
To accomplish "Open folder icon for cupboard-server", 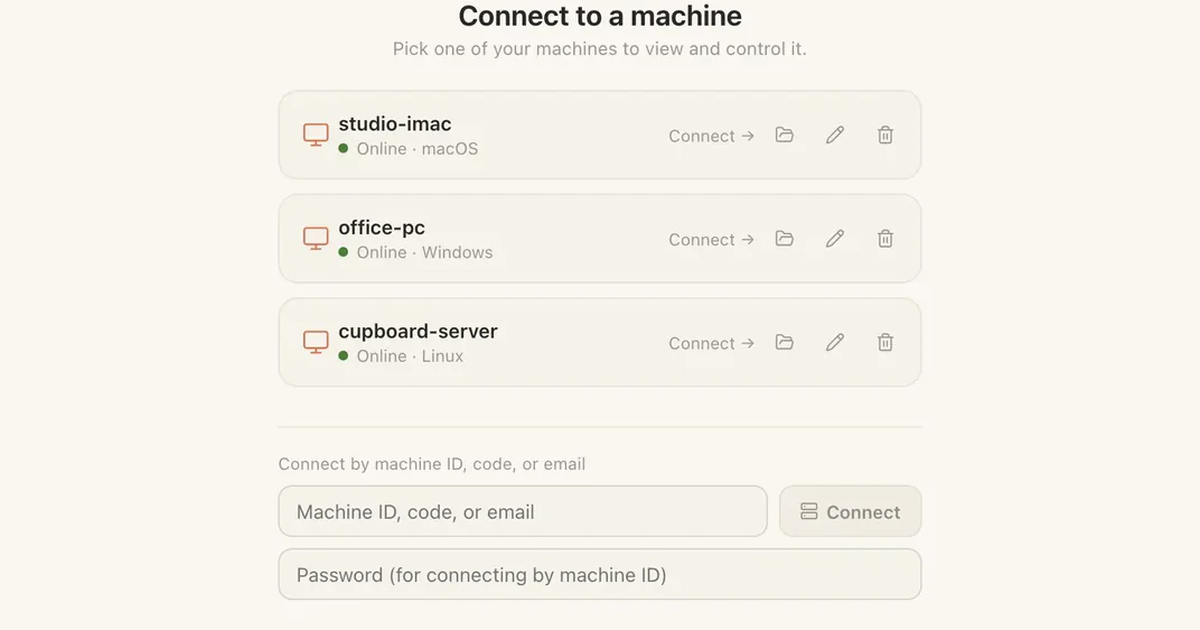I will click(785, 342).
